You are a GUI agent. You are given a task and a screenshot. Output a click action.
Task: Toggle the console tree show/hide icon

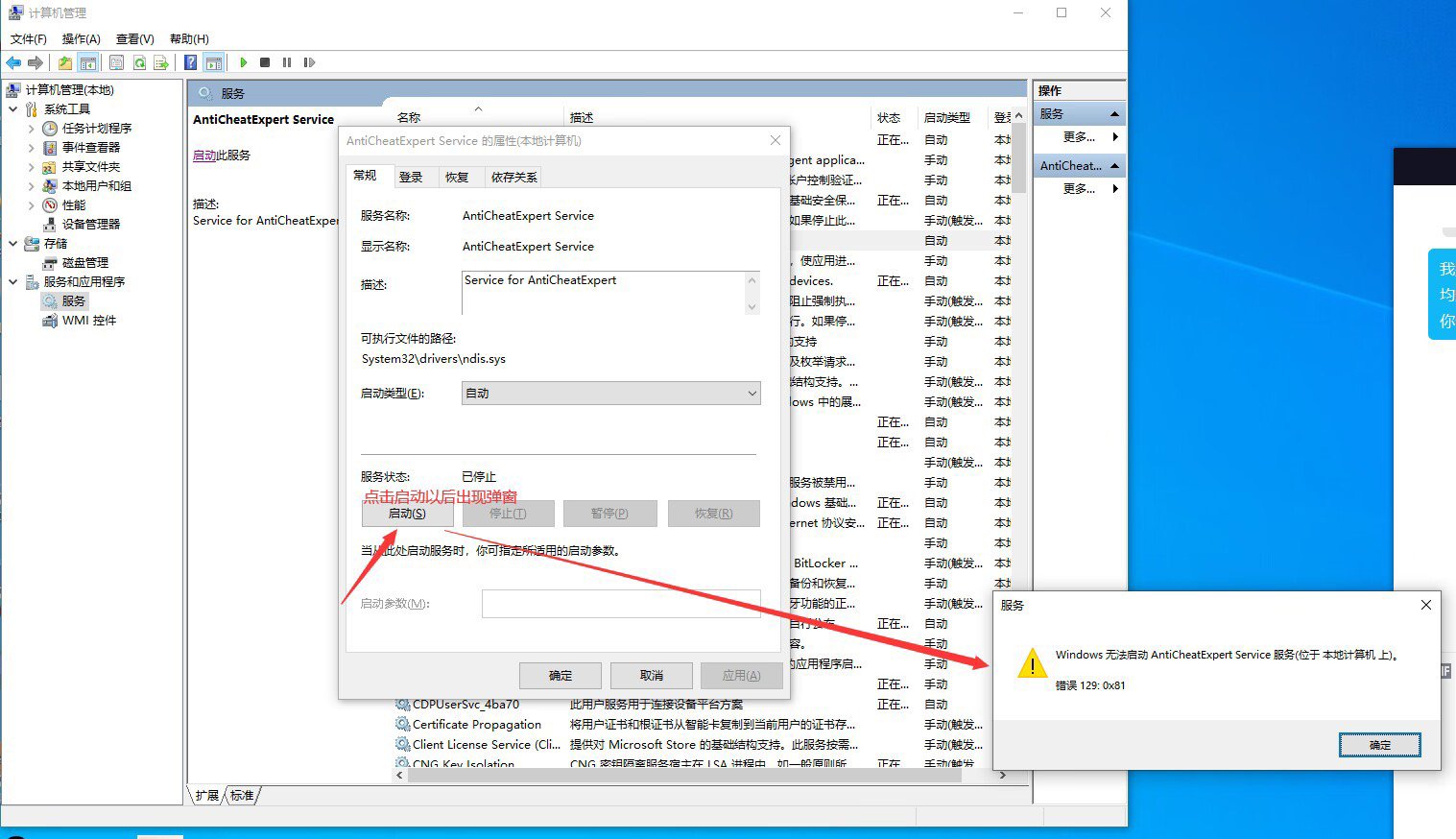88,62
